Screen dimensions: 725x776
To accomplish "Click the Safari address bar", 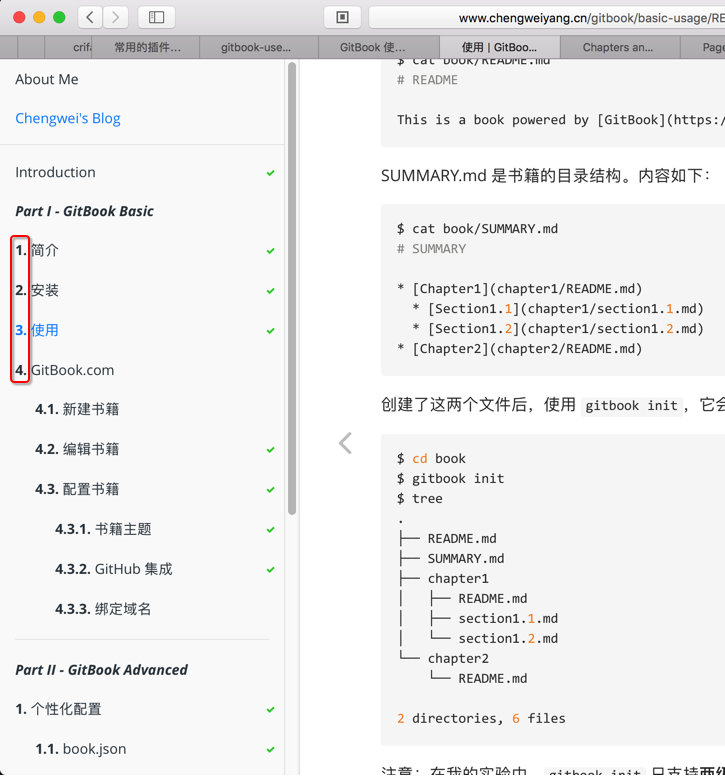I will point(547,18).
